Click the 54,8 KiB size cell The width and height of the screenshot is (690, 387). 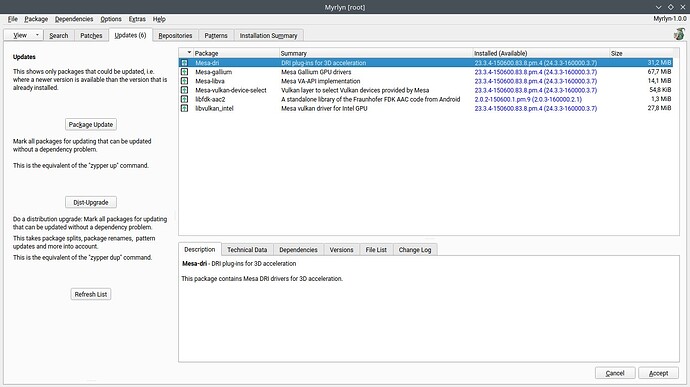660,90
